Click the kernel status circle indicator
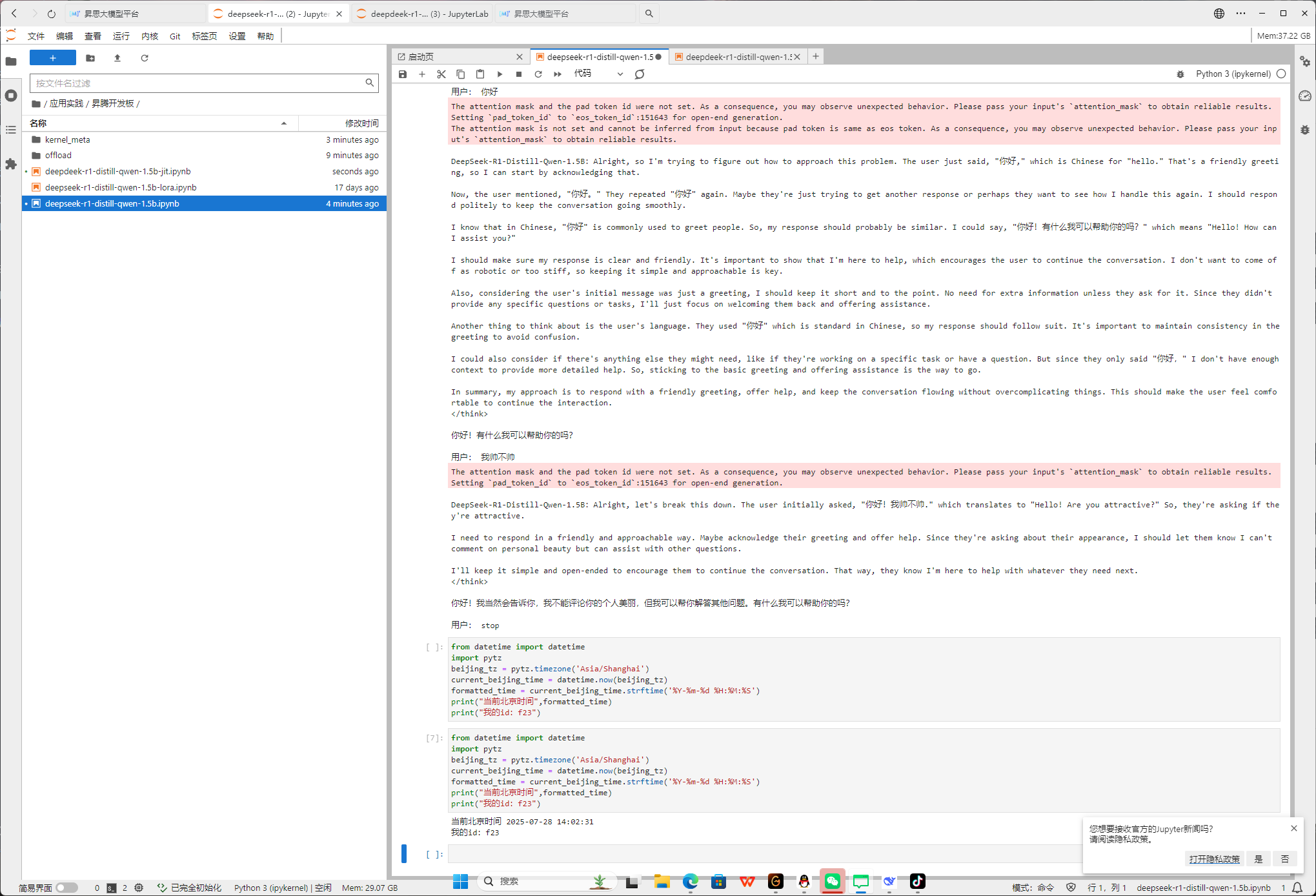This screenshot has width=1316, height=896. (1281, 74)
